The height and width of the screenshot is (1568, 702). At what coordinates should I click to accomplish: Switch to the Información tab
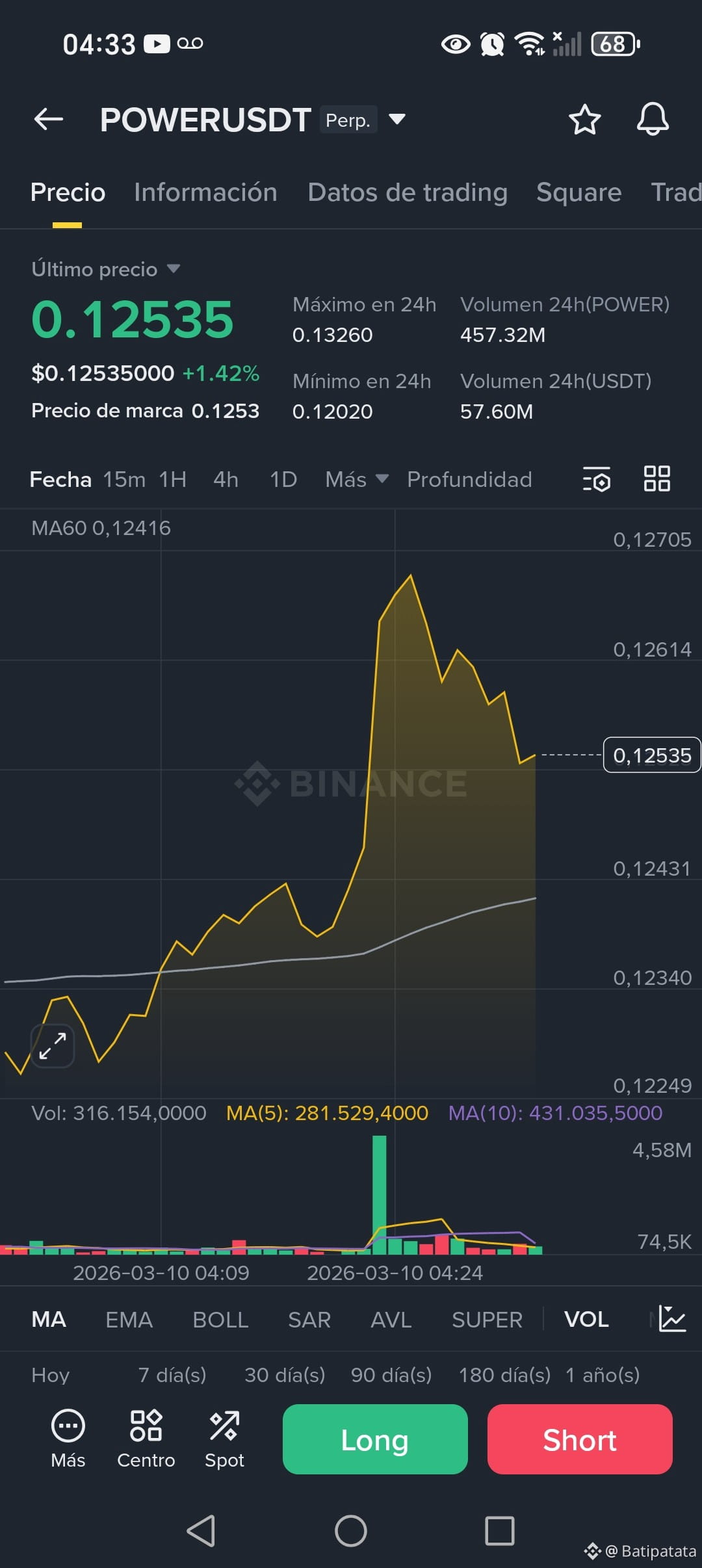205,192
